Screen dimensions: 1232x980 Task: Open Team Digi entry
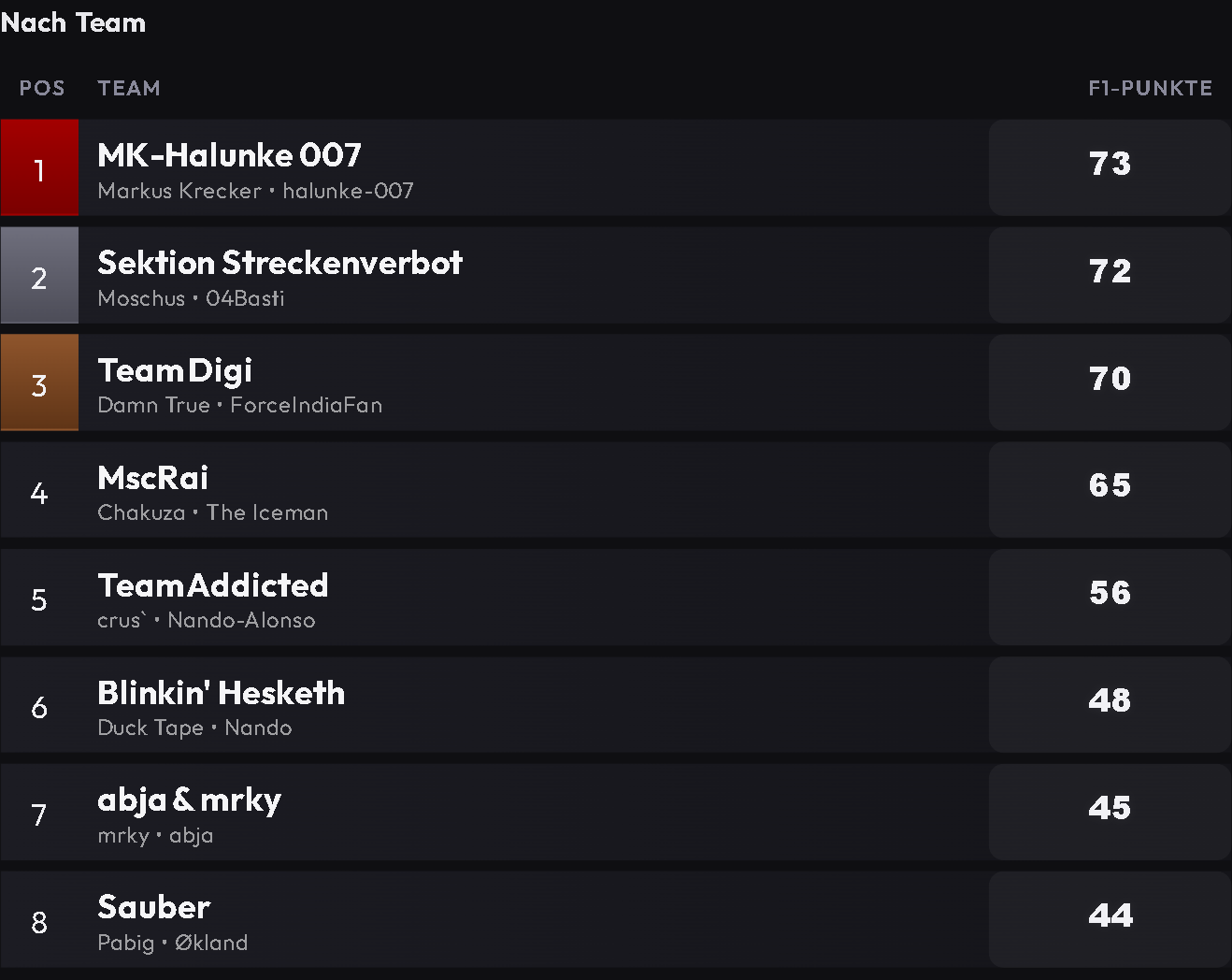(616, 383)
